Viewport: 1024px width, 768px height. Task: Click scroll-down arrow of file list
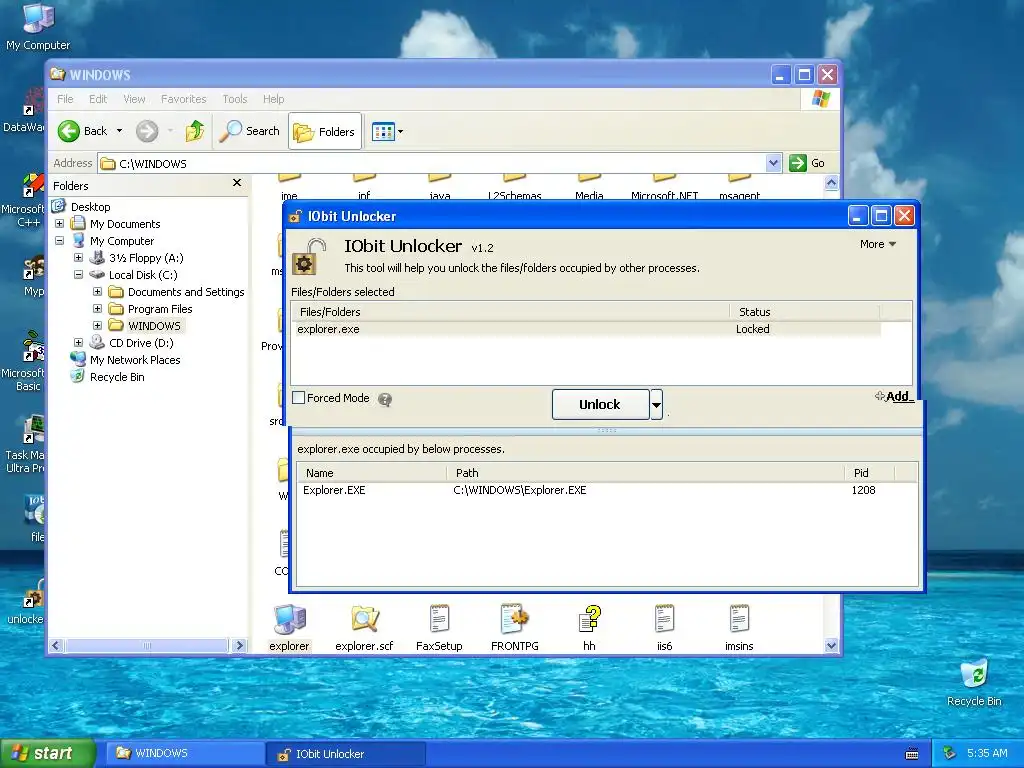click(x=831, y=646)
